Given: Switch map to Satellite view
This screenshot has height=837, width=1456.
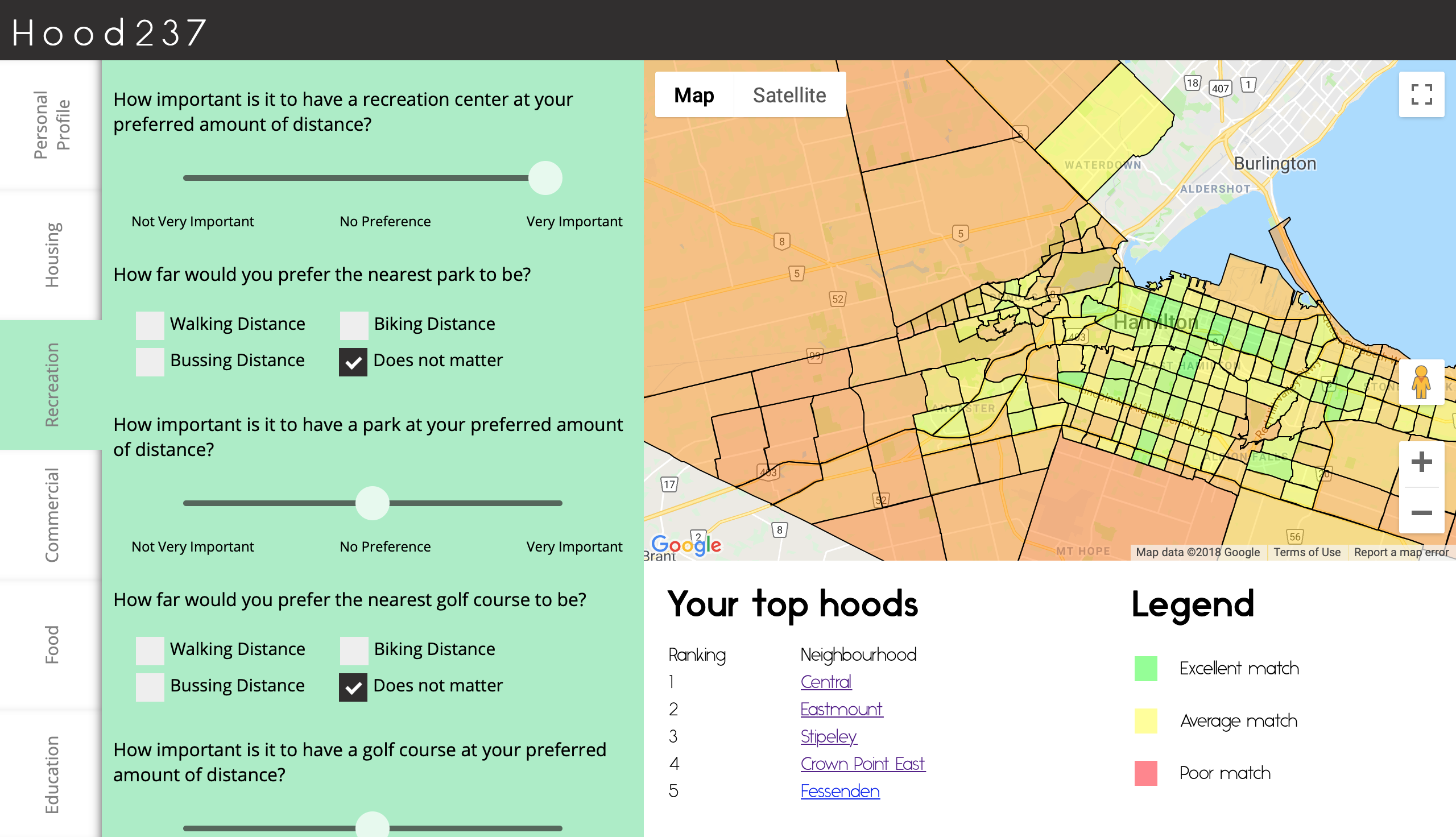Looking at the screenshot, I should (x=789, y=95).
